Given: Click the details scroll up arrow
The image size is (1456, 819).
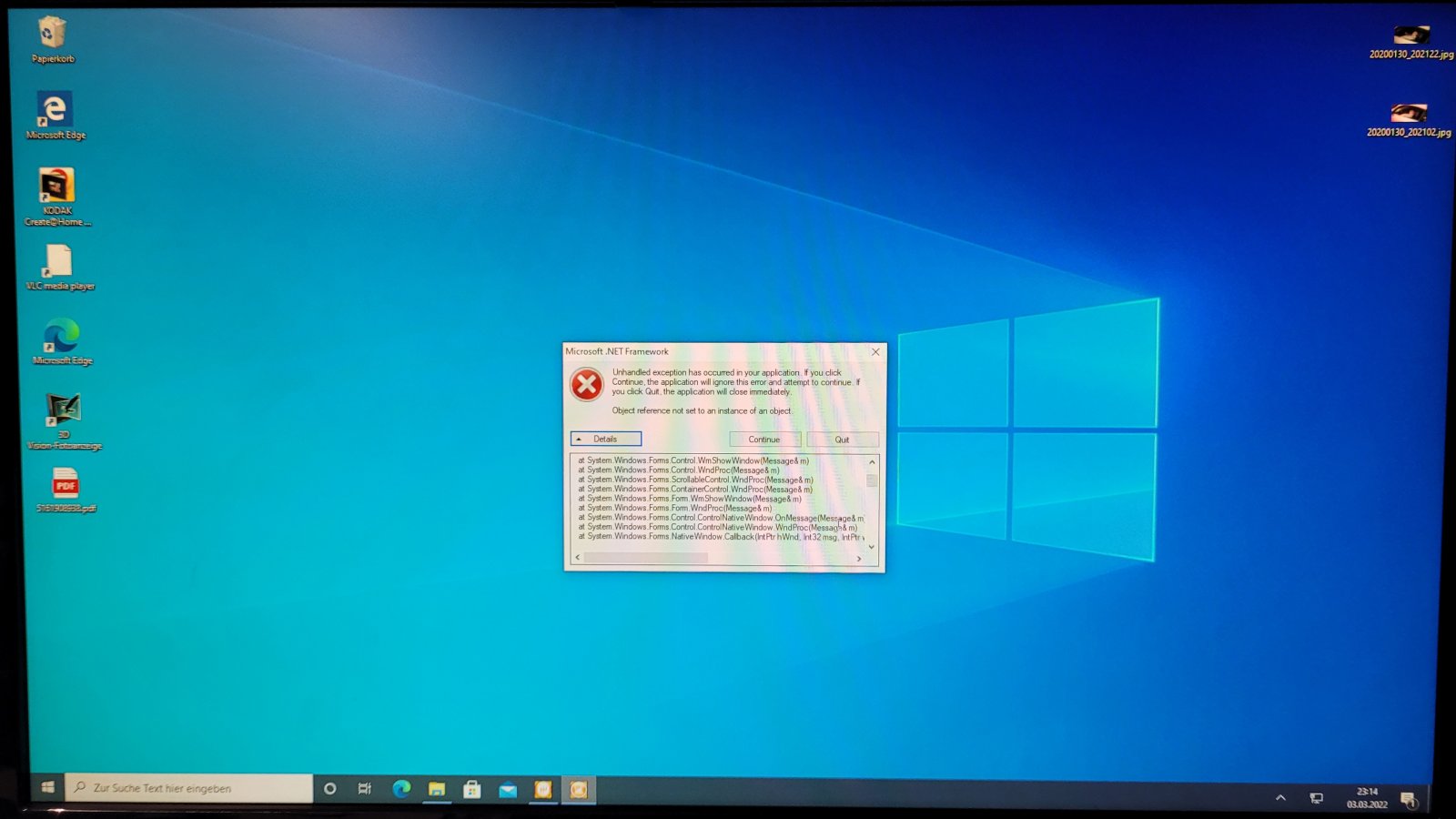Looking at the screenshot, I should point(872,462).
